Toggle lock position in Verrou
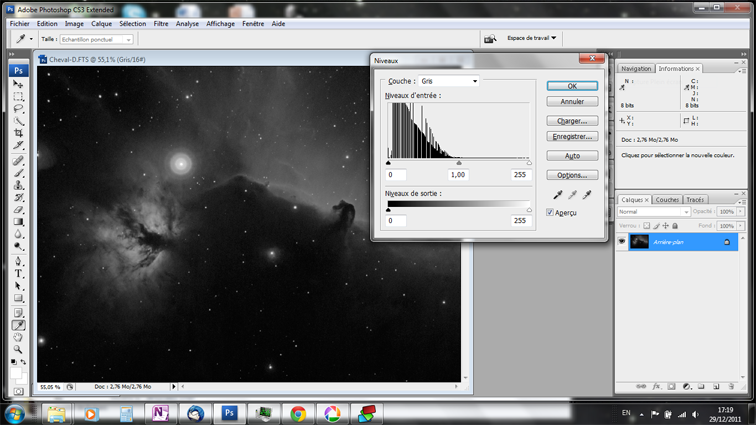The height and width of the screenshot is (425, 756). [666, 226]
